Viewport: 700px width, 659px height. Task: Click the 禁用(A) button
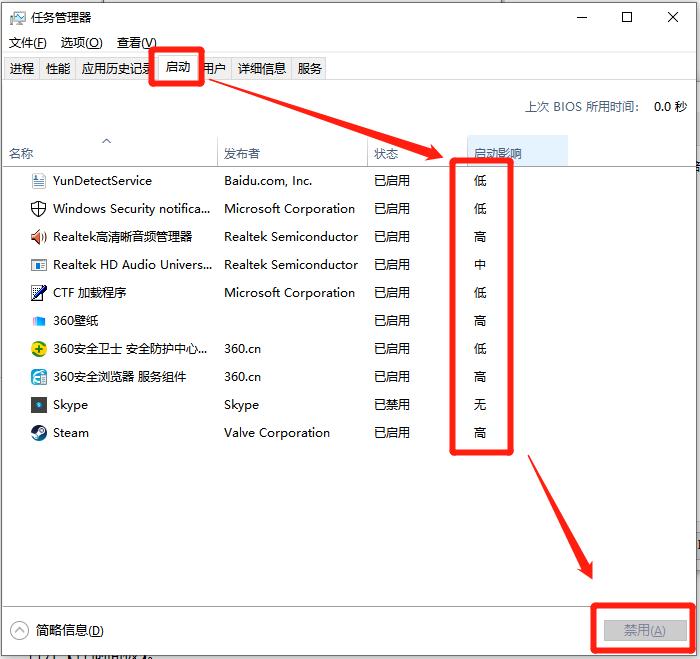point(645,631)
